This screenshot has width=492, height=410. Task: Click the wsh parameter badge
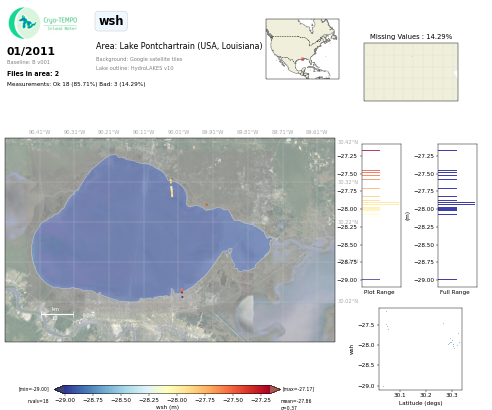coord(111,21)
